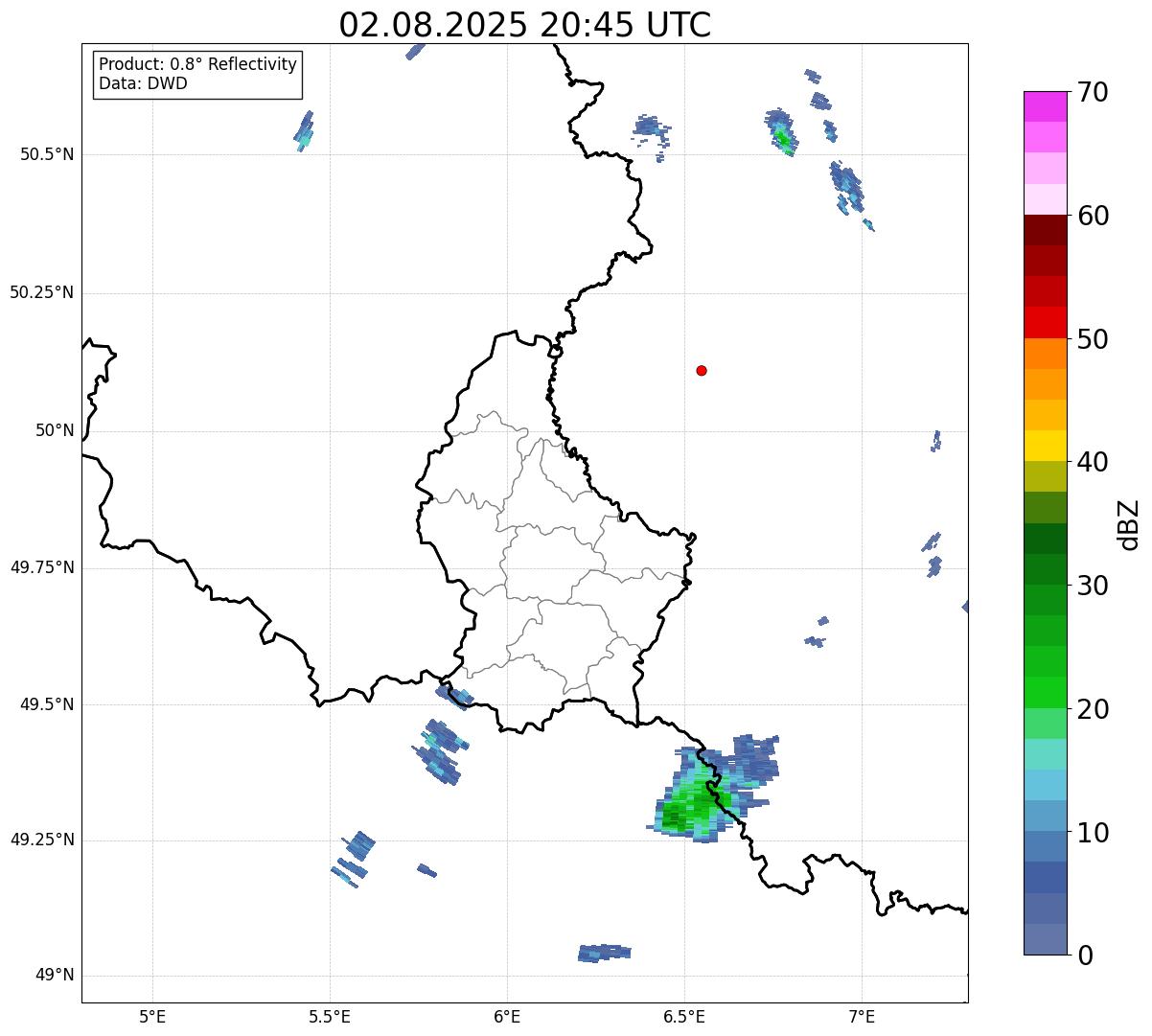1152x1036 pixels.
Task: Click the colorbar 0 tick label
Action: pos(1085,955)
